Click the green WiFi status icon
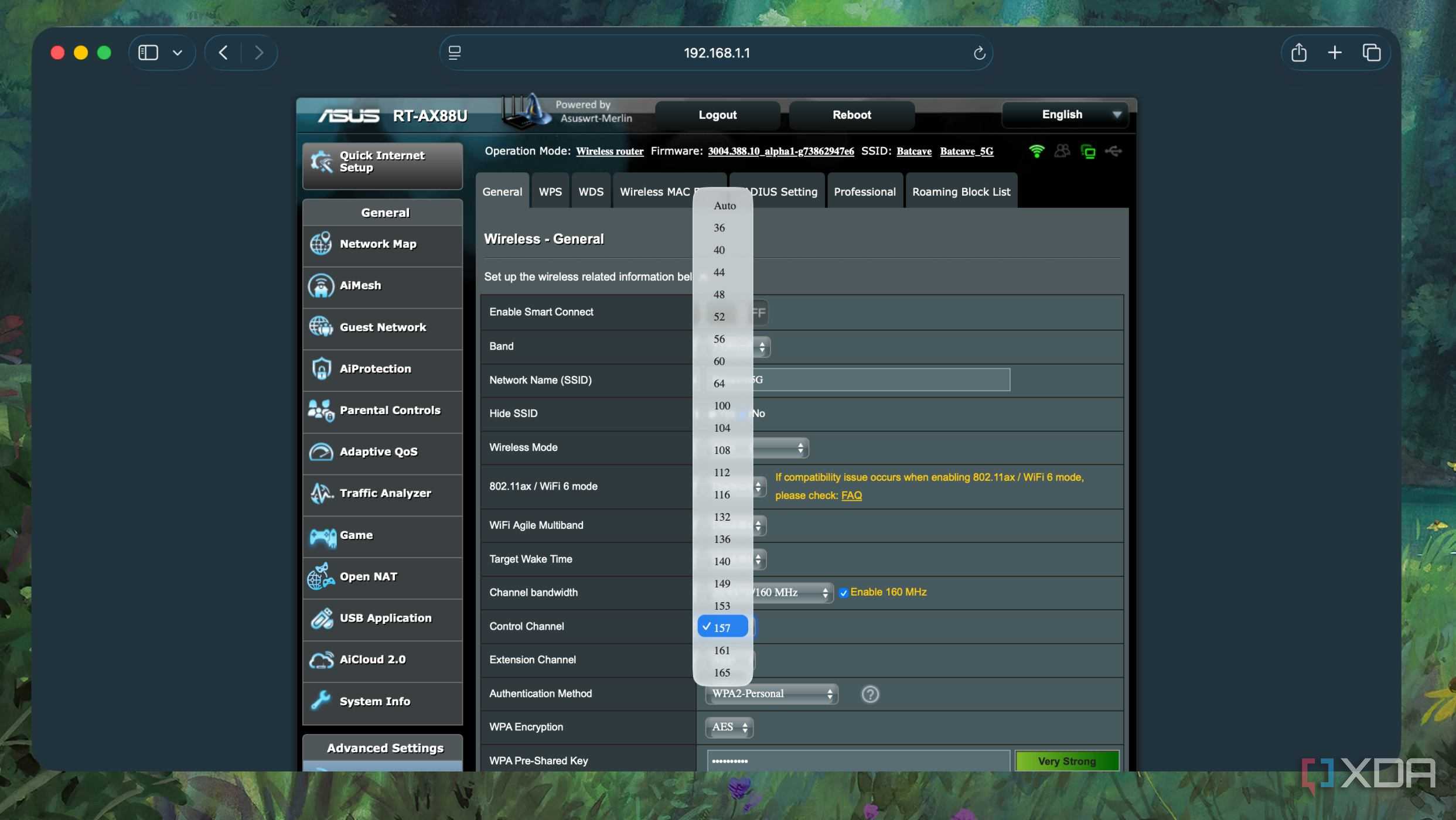This screenshot has width=1456, height=820. coord(1036,151)
